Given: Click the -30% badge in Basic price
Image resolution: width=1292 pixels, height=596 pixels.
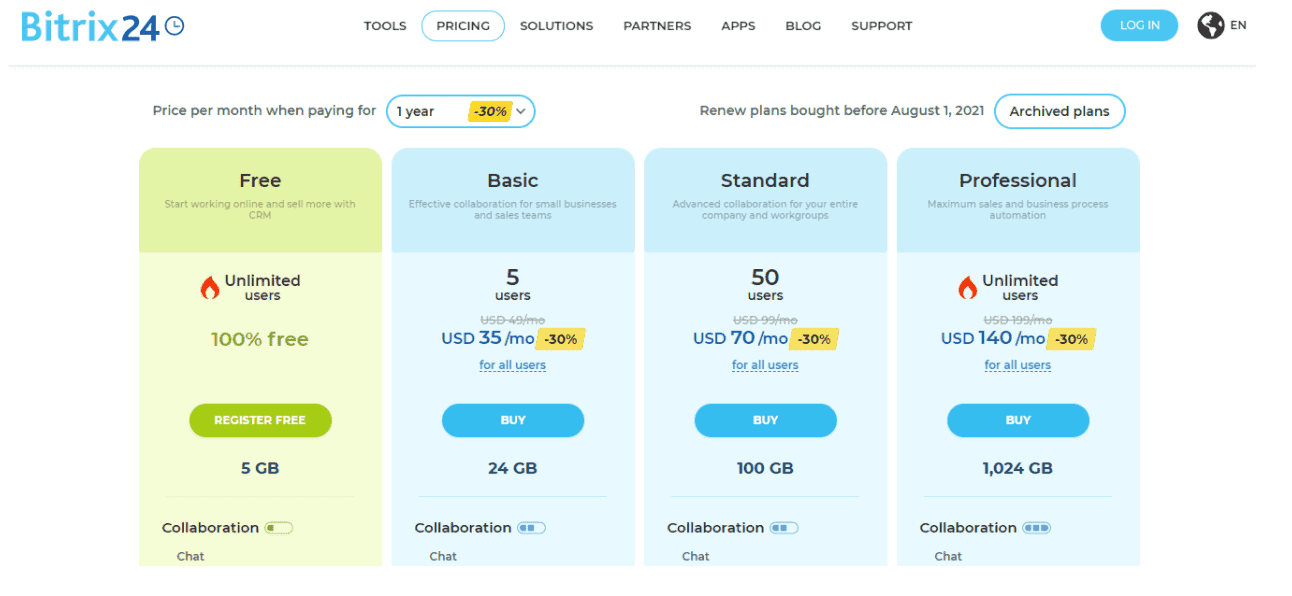Looking at the screenshot, I should click(561, 339).
